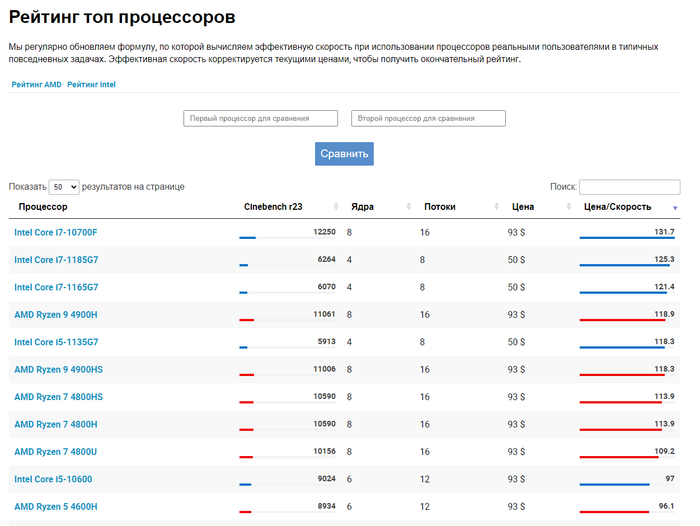The width and height of the screenshot is (700, 526).
Task: Open AMD Ryzen 5 4600H processor link
Action: click(55, 507)
